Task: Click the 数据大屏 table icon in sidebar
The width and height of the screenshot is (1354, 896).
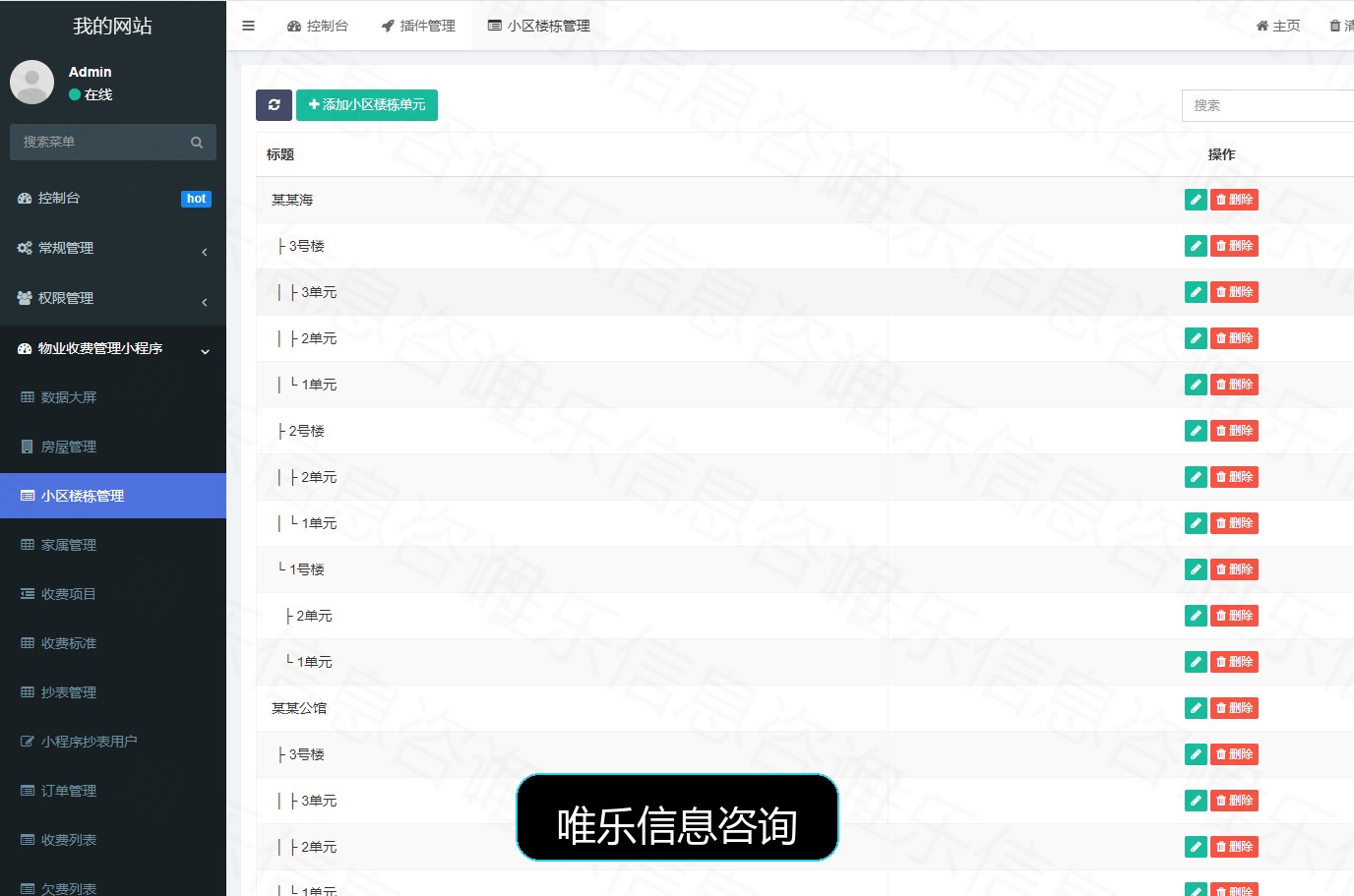Action: [28, 397]
